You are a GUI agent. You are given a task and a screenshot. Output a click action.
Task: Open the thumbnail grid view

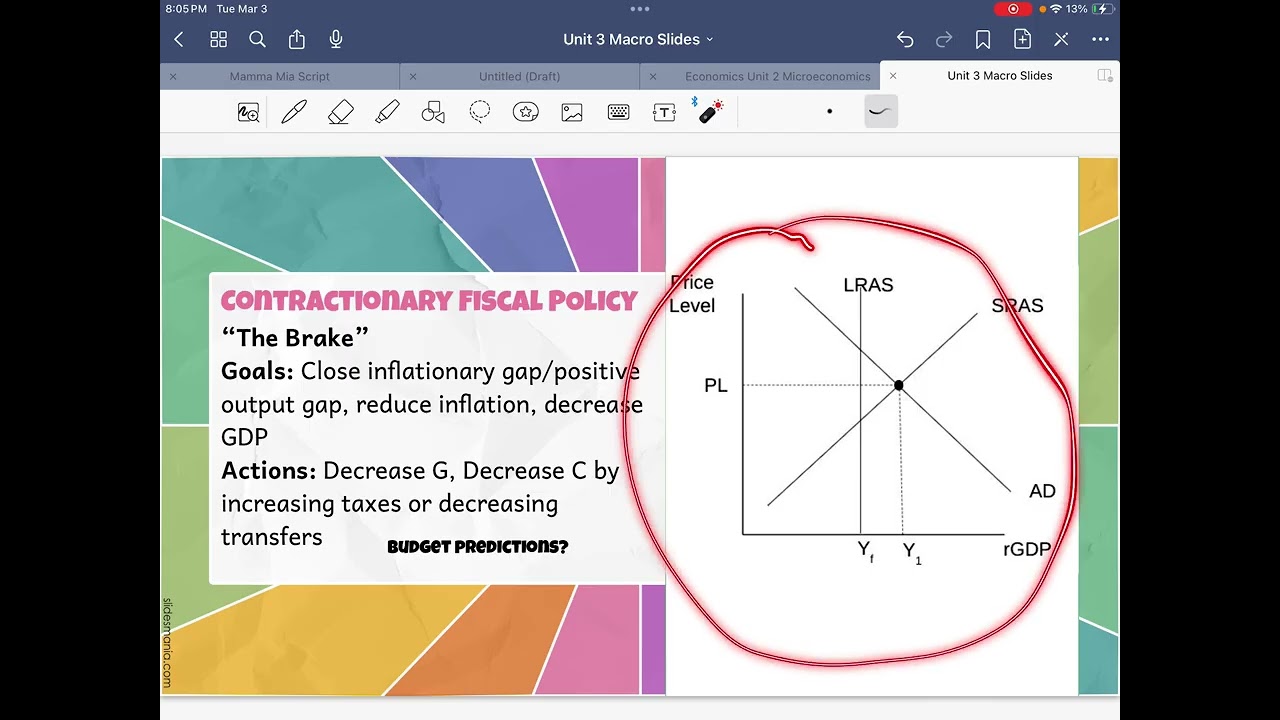coord(218,39)
